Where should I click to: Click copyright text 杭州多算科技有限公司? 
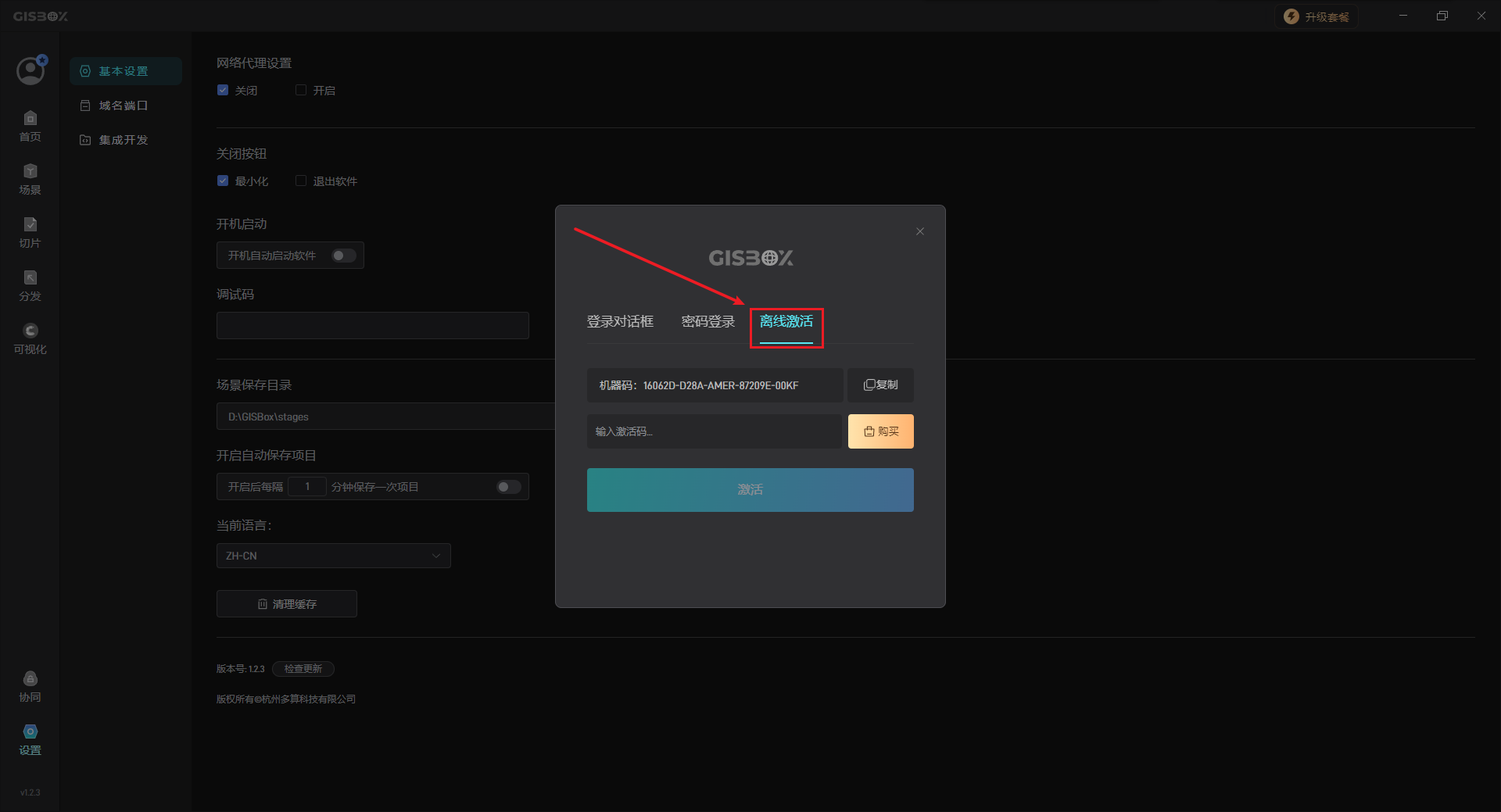pyautogui.click(x=309, y=699)
